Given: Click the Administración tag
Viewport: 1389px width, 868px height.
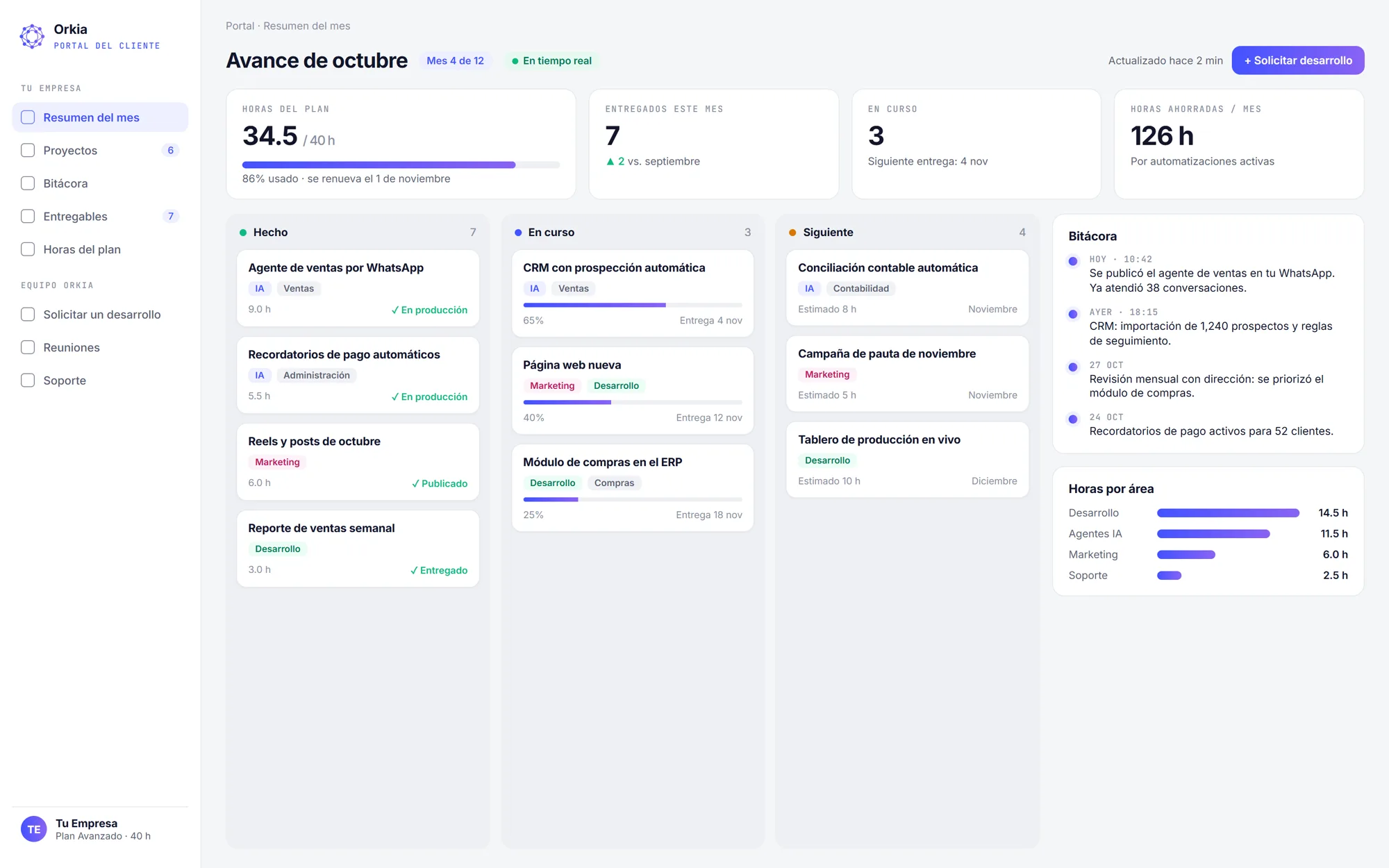Looking at the screenshot, I should pyautogui.click(x=316, y=375).
